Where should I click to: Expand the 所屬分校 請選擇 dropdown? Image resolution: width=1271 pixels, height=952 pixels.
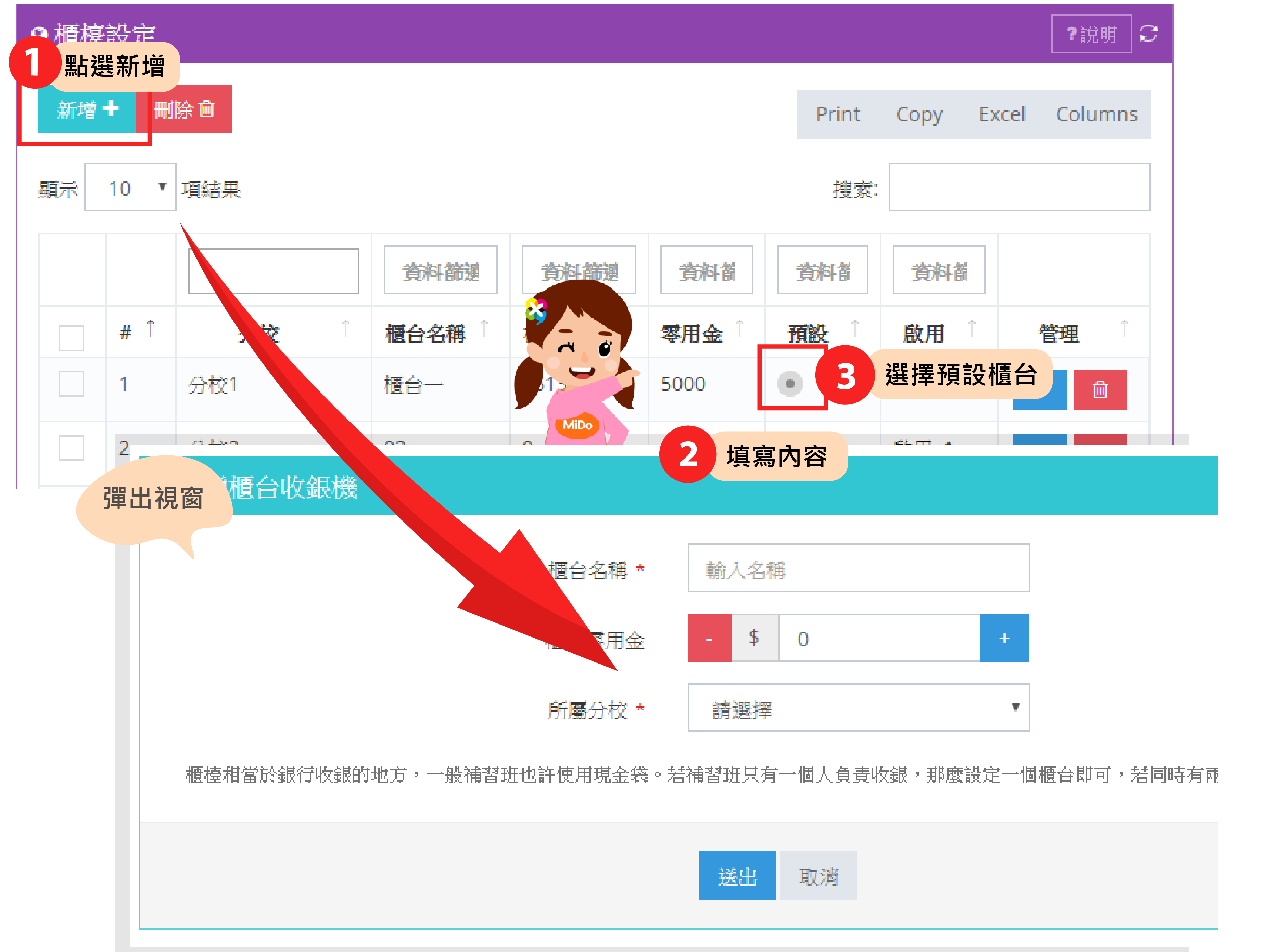click(858, 708)
